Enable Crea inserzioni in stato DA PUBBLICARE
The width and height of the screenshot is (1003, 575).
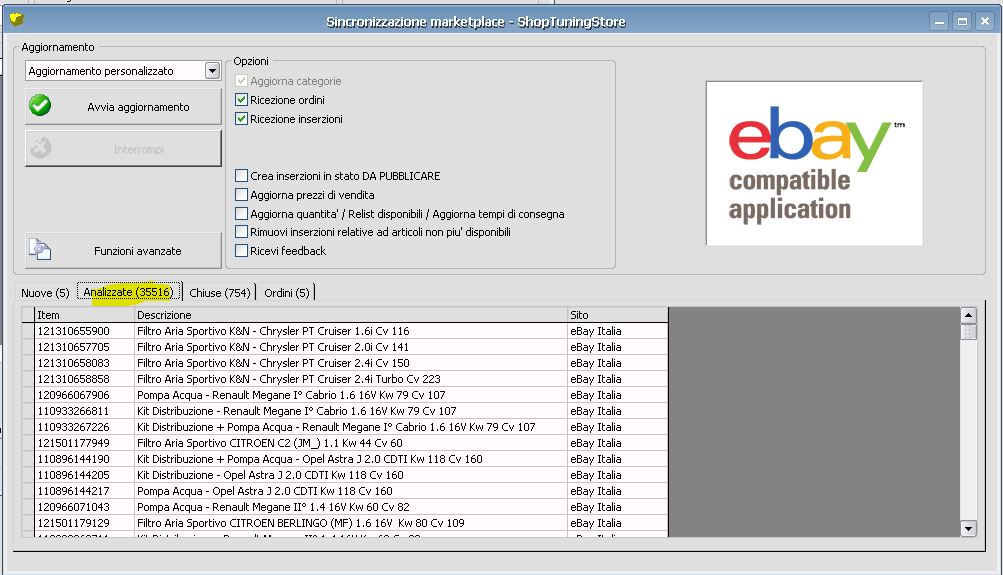tap(241, 175)
